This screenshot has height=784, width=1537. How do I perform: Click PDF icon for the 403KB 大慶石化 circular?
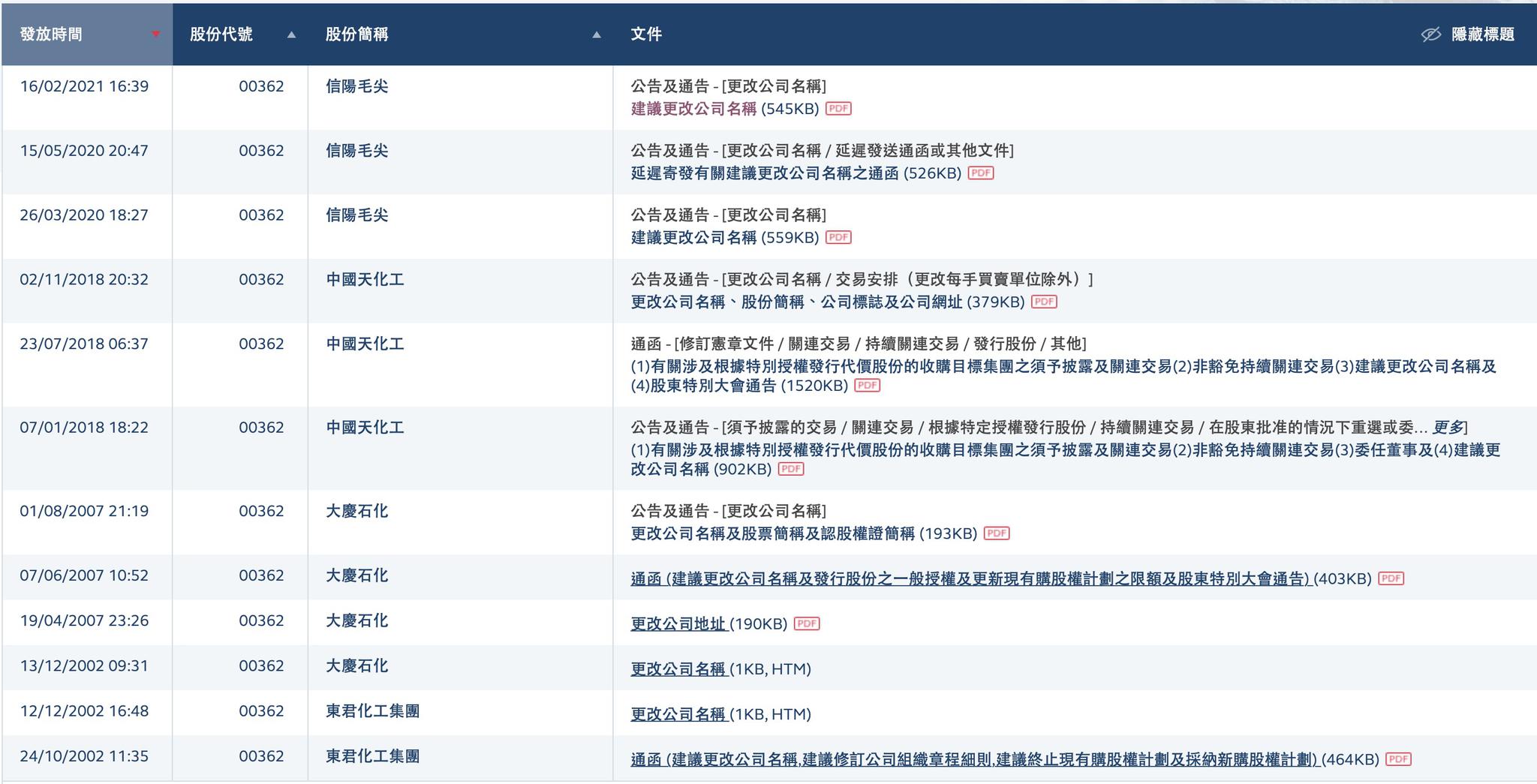[1392, 578]
